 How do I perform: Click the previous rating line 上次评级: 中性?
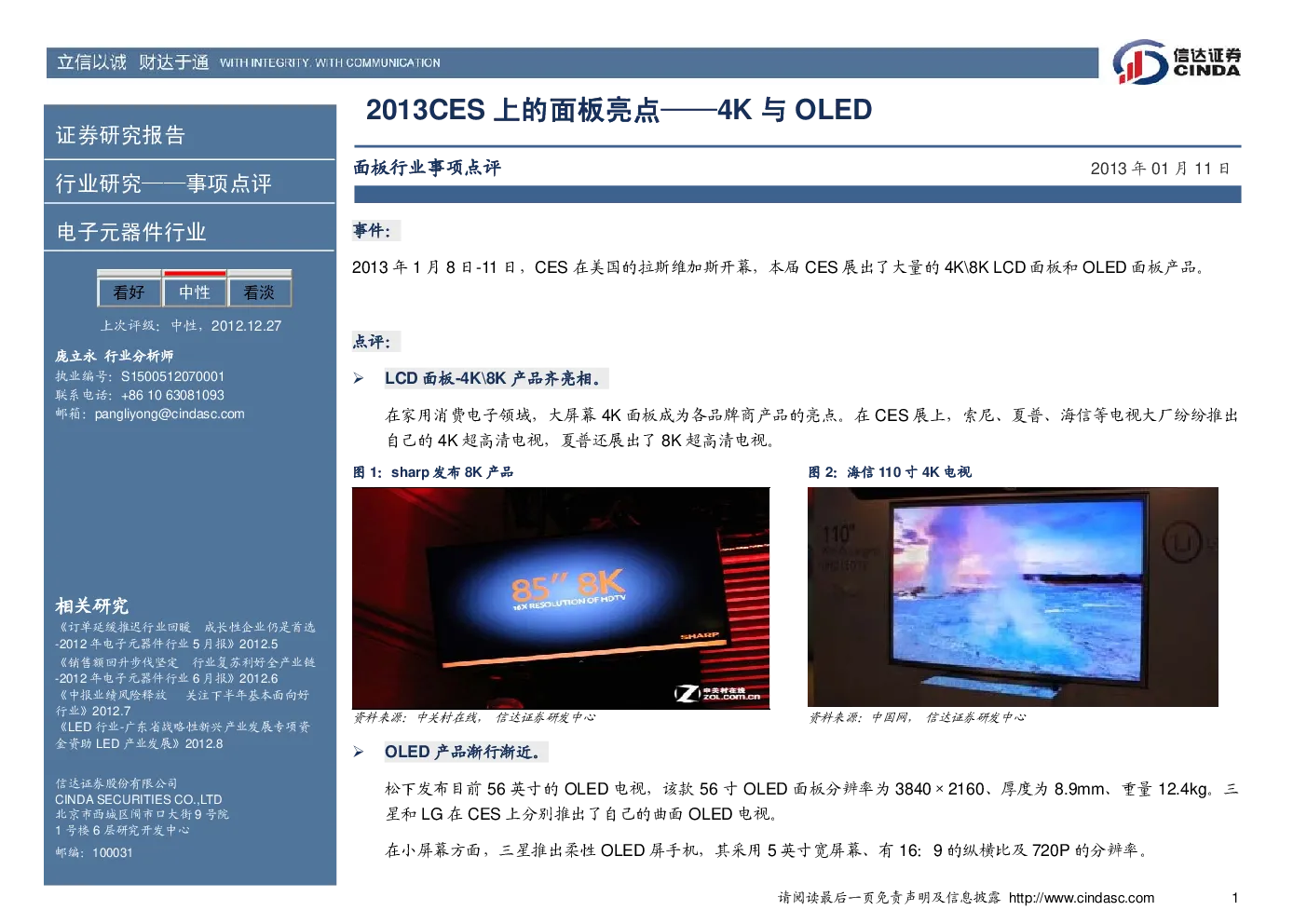click(191, 326)
